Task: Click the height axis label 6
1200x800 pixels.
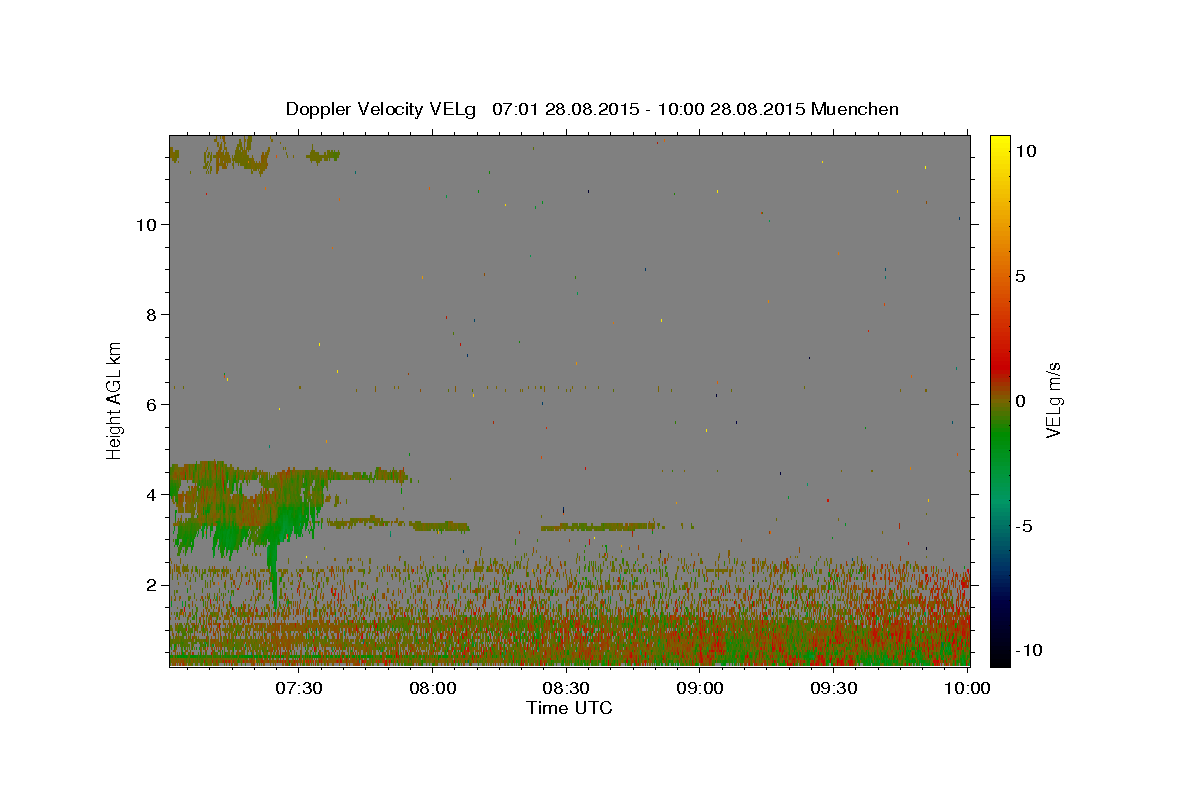Action: pos(151,405)
